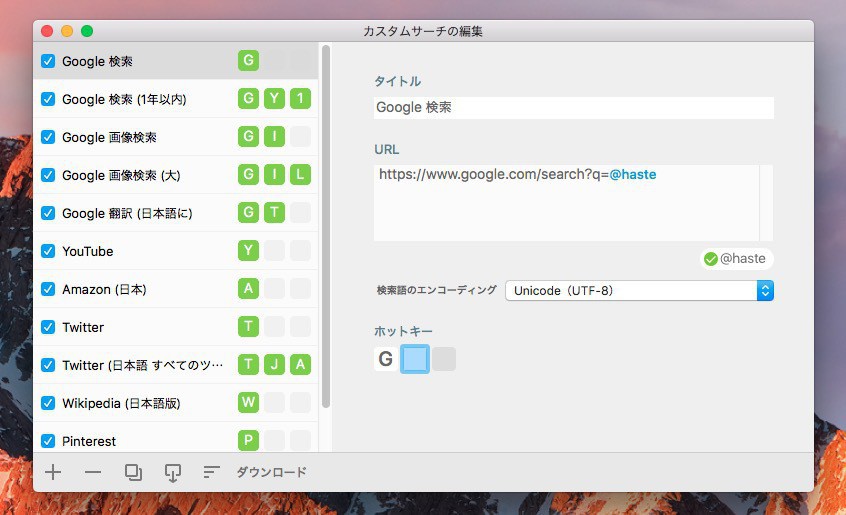Click T badge on Google 翻訳 row
846x515 pixels.
(x=274, y=212)
